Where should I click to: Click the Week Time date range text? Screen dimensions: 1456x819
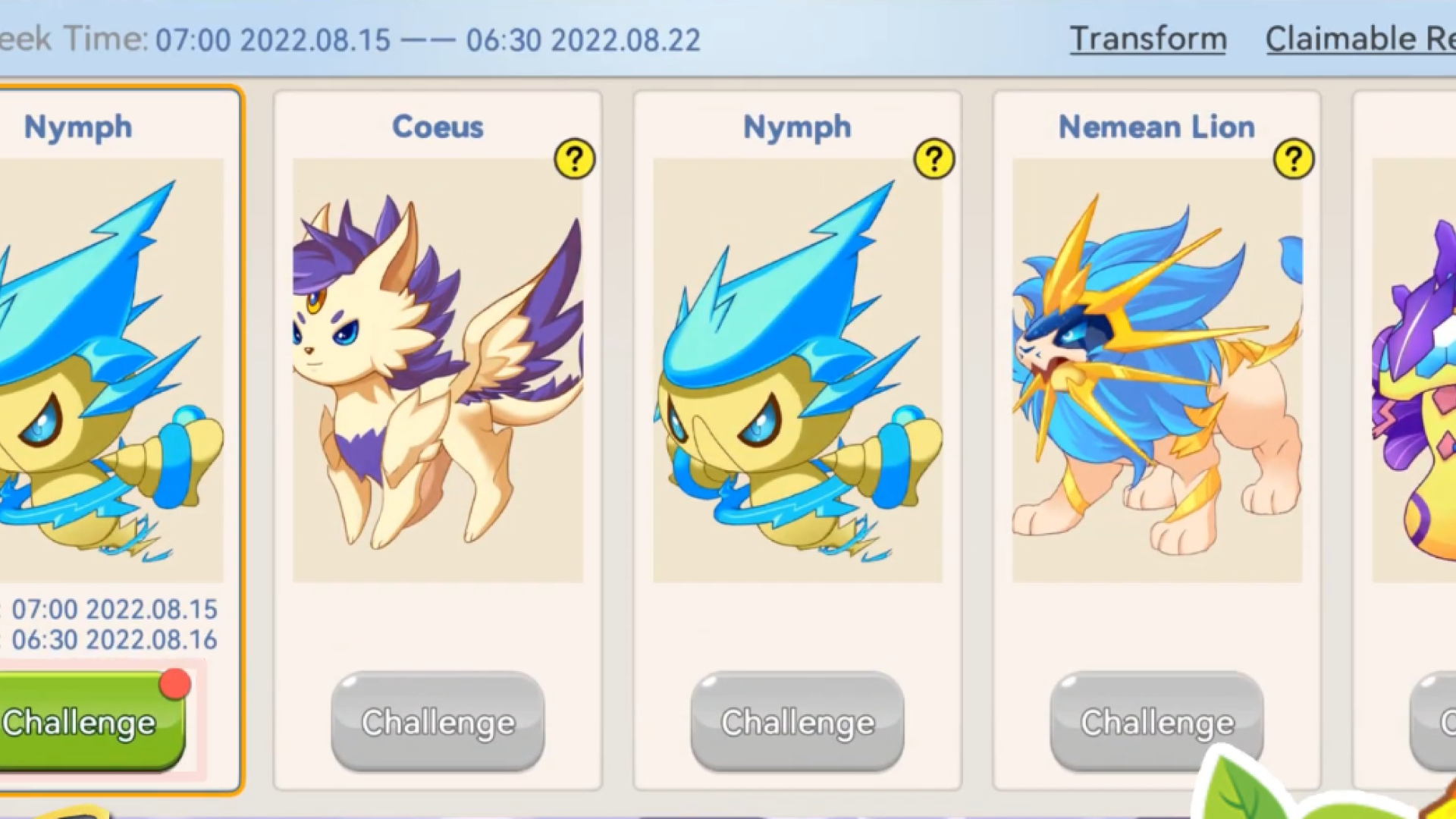click(428, 39)
